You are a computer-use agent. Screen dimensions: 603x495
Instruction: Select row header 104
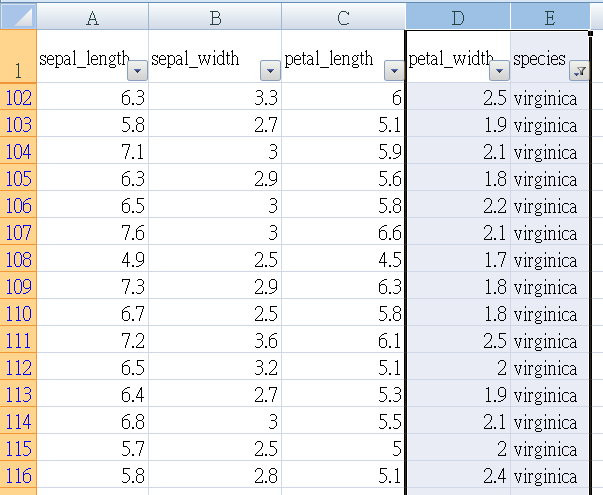(x=18, y=150)
